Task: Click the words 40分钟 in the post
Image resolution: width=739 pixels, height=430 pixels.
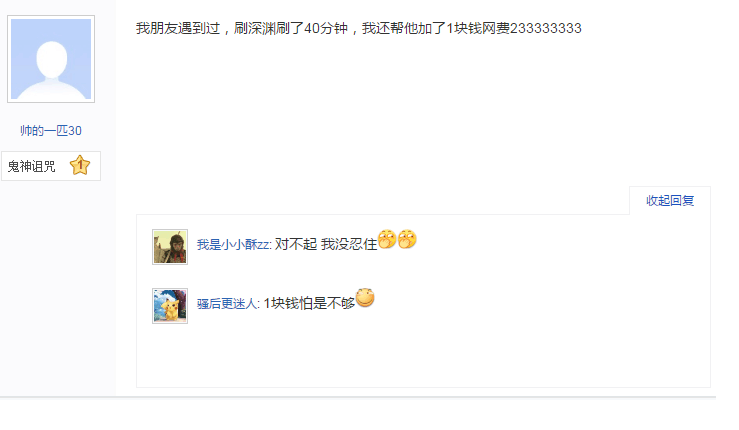Action: pyautogui.click(x=326, y=28)
